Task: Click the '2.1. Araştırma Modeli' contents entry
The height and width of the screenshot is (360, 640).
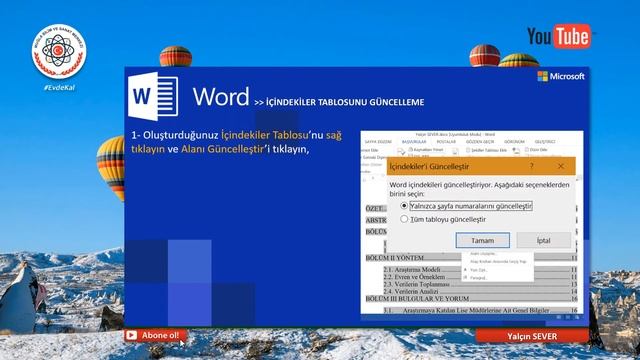Action: (412, 269)
